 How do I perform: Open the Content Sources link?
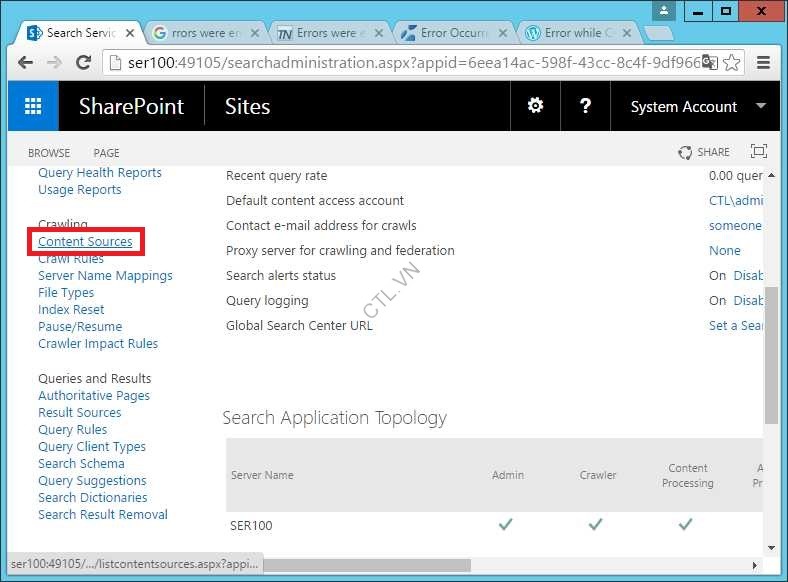coord(85,242)
